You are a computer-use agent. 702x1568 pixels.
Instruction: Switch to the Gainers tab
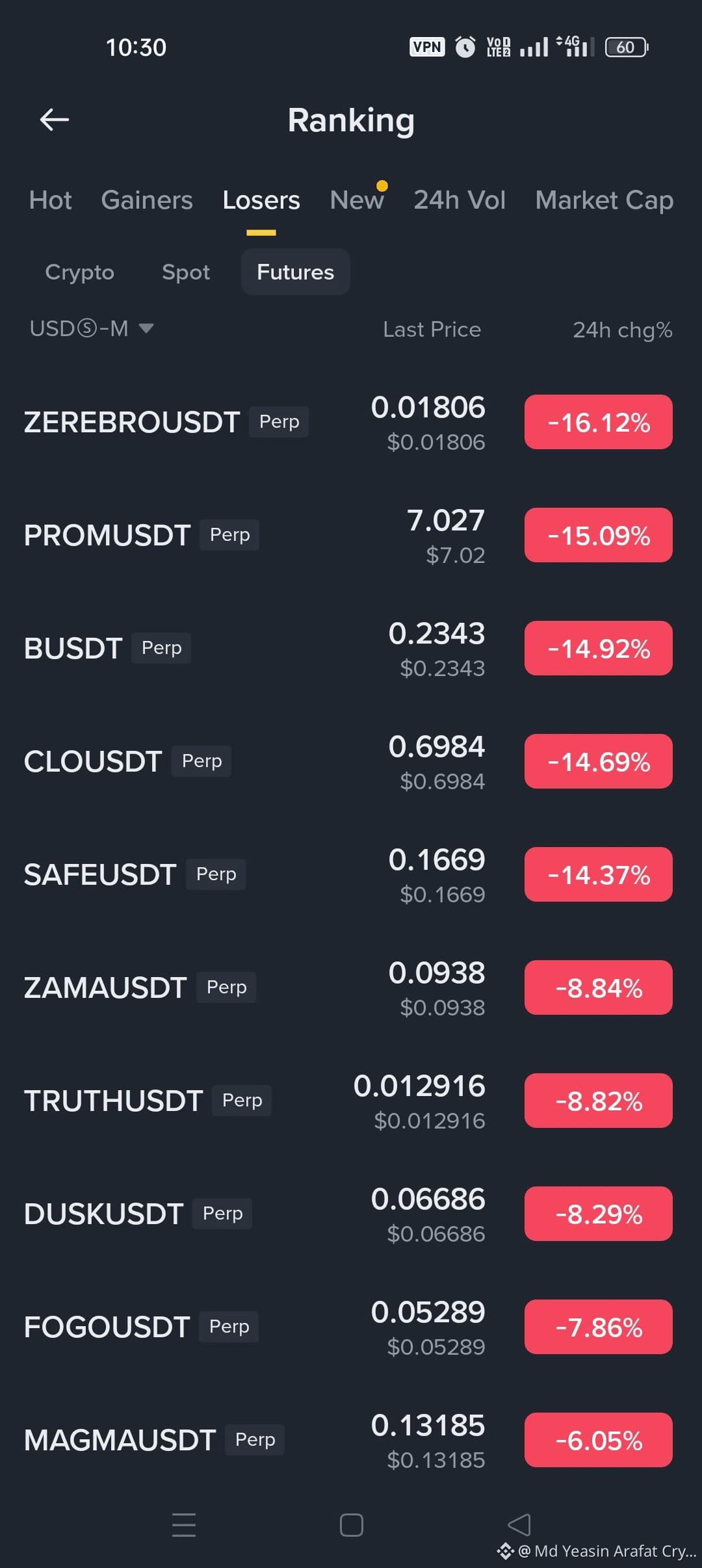(147, 200)
